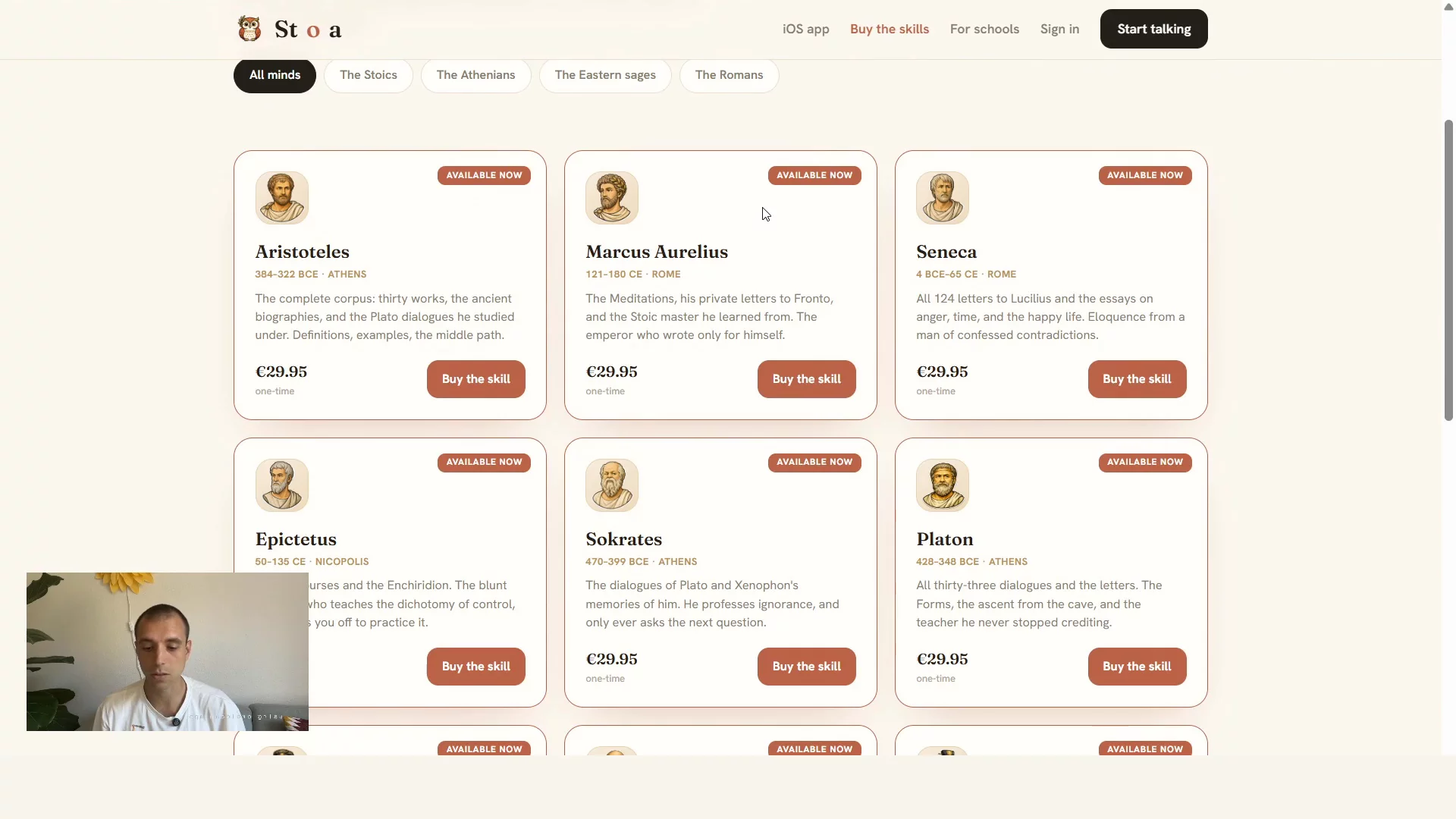Filter by The Athenians

475,75
